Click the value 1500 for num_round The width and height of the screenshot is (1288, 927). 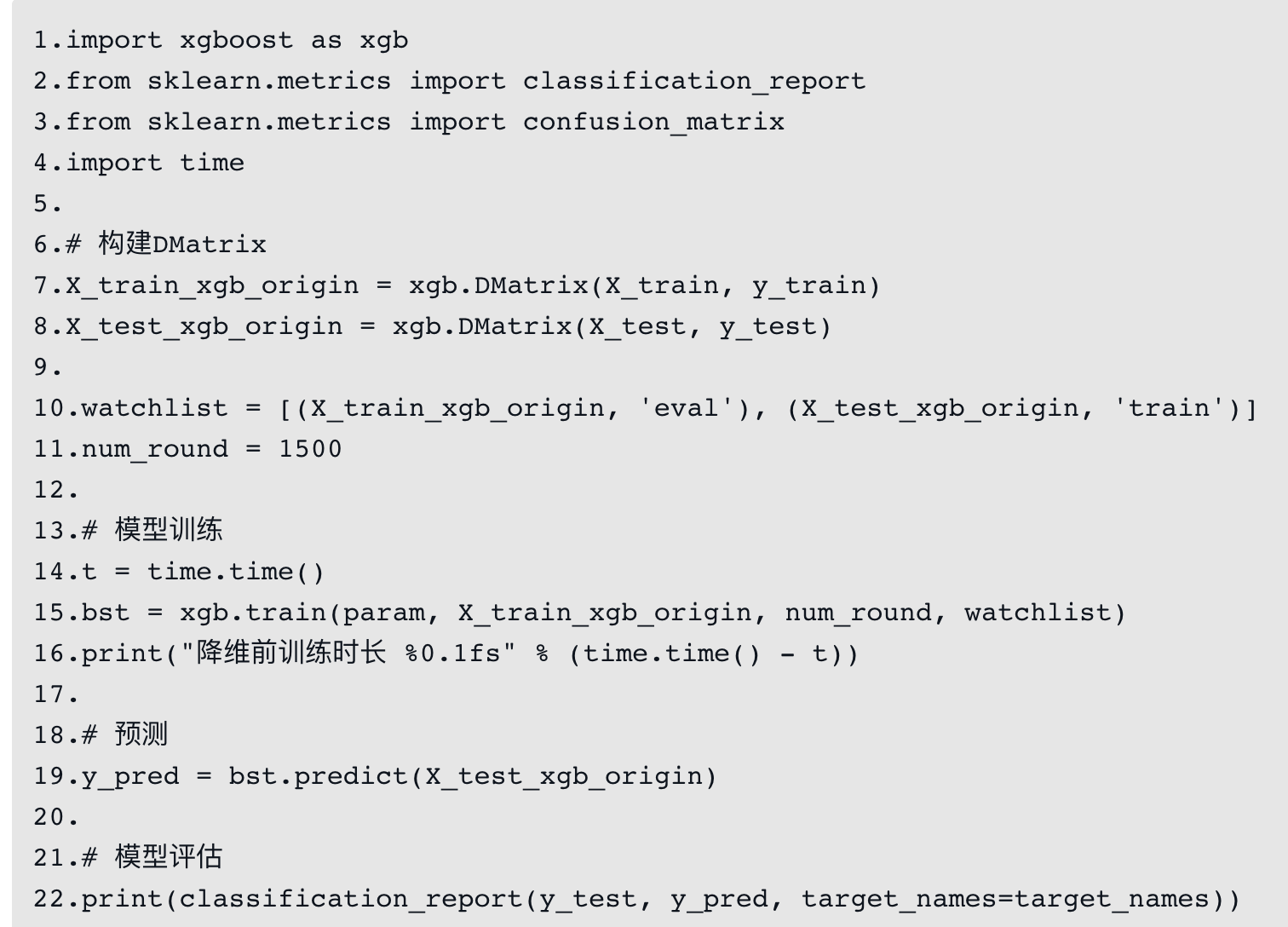(x=310, y=449)
